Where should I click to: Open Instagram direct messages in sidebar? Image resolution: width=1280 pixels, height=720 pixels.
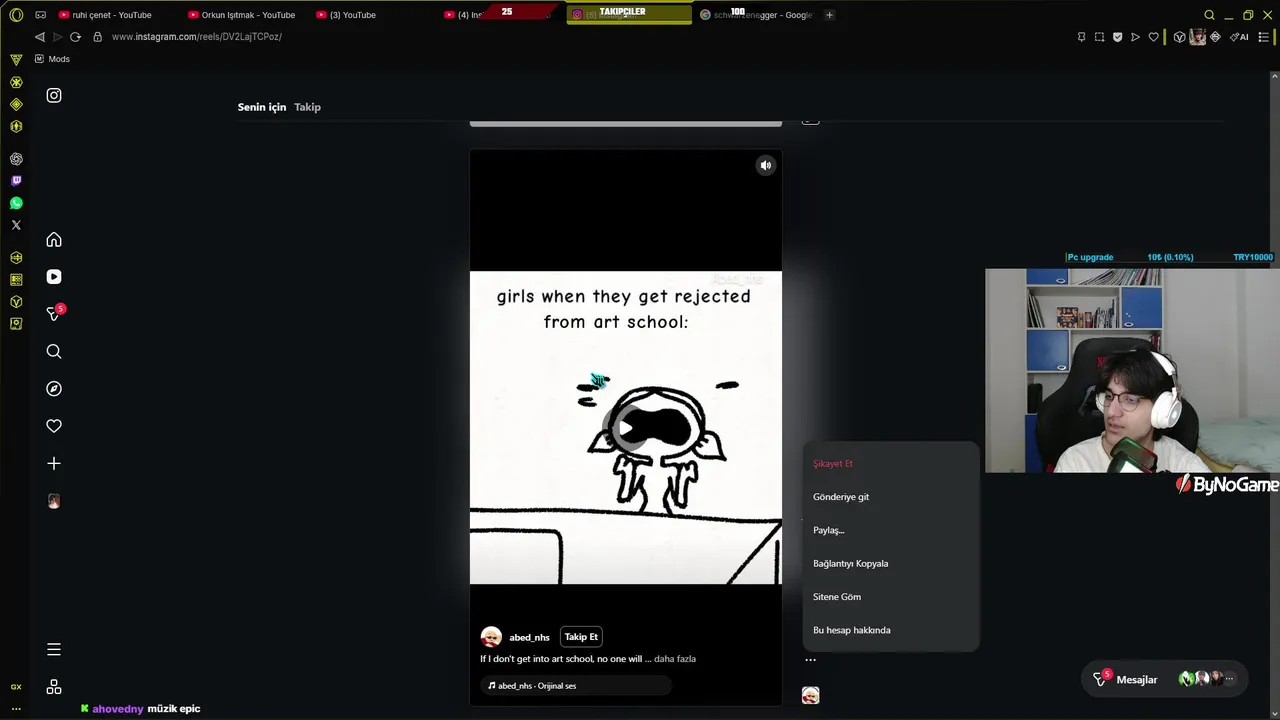pos(54,314)
